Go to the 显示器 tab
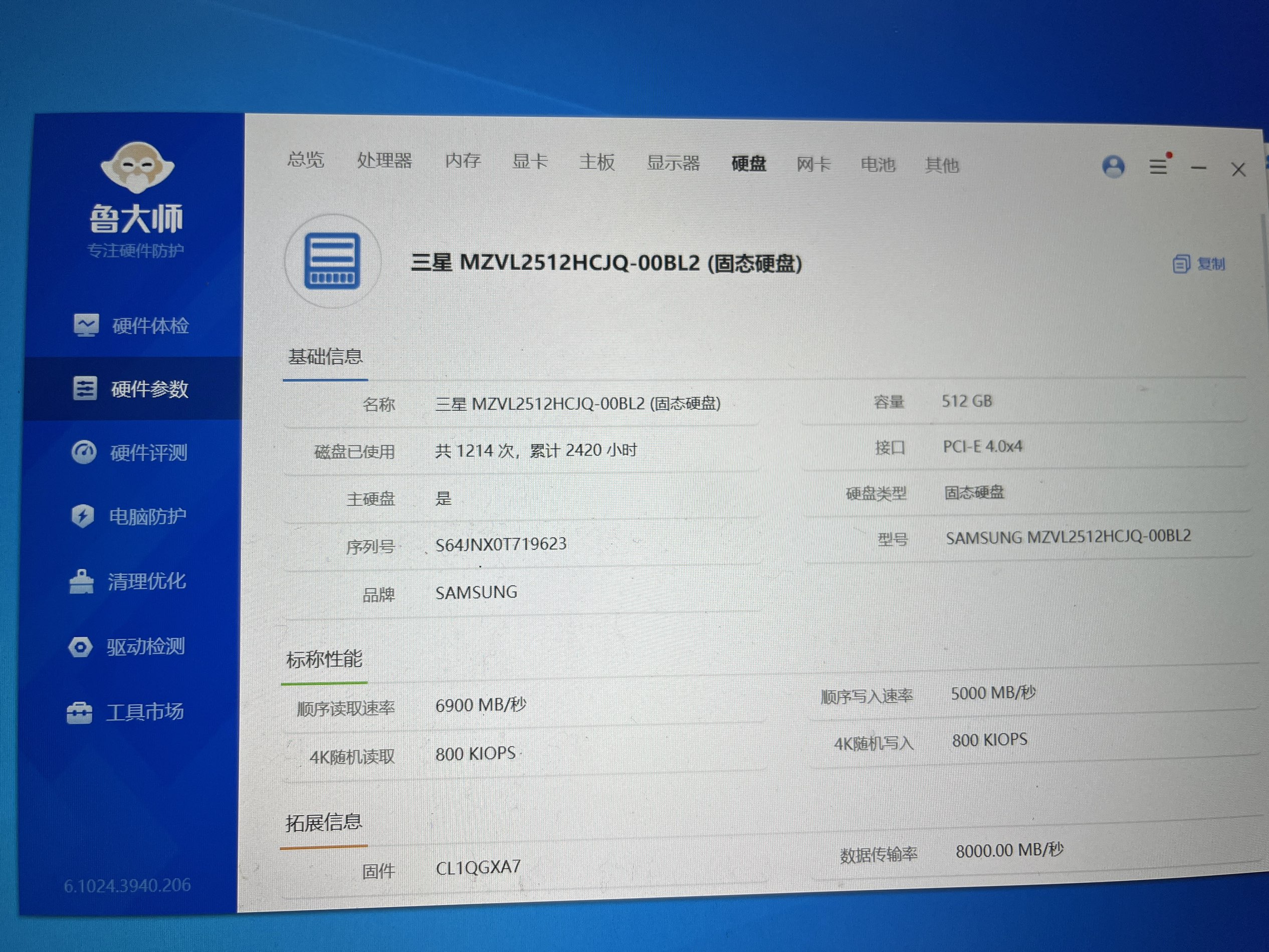The height and width of the screenshot is (952, 1269). 673,163
